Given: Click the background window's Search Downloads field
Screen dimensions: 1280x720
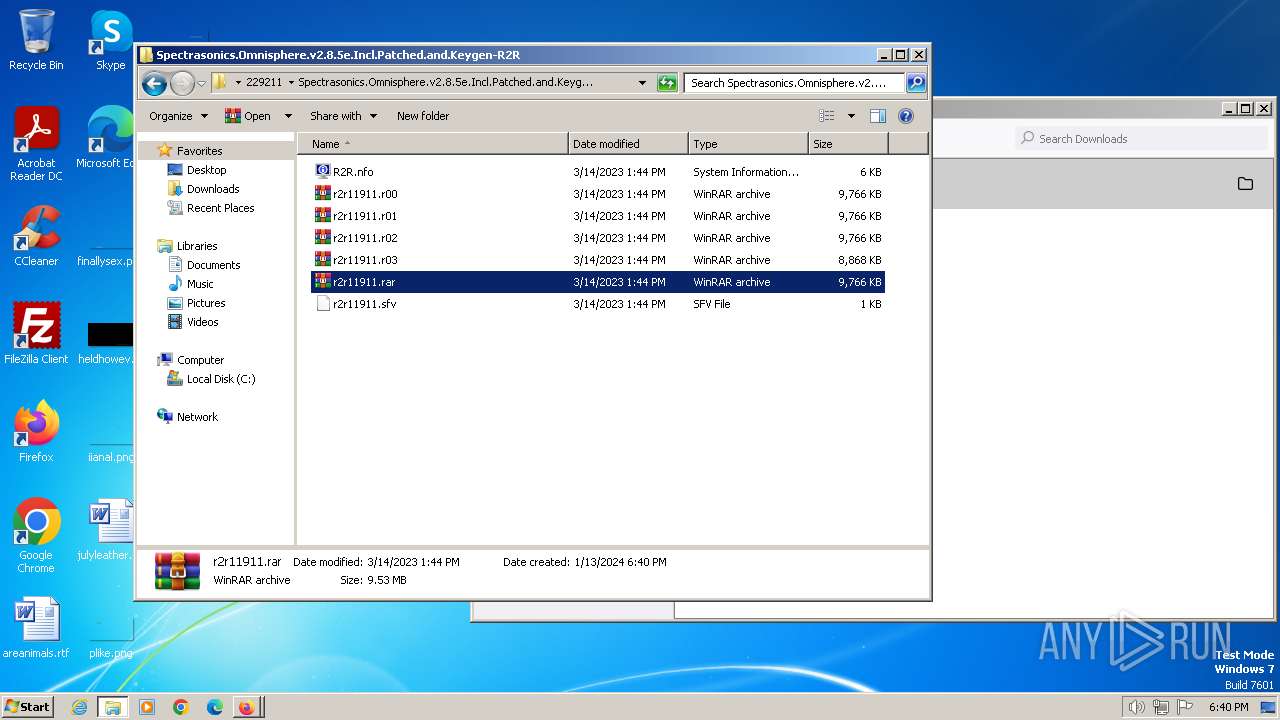Looking at the screenshot, I should [x=1142, y=139].
